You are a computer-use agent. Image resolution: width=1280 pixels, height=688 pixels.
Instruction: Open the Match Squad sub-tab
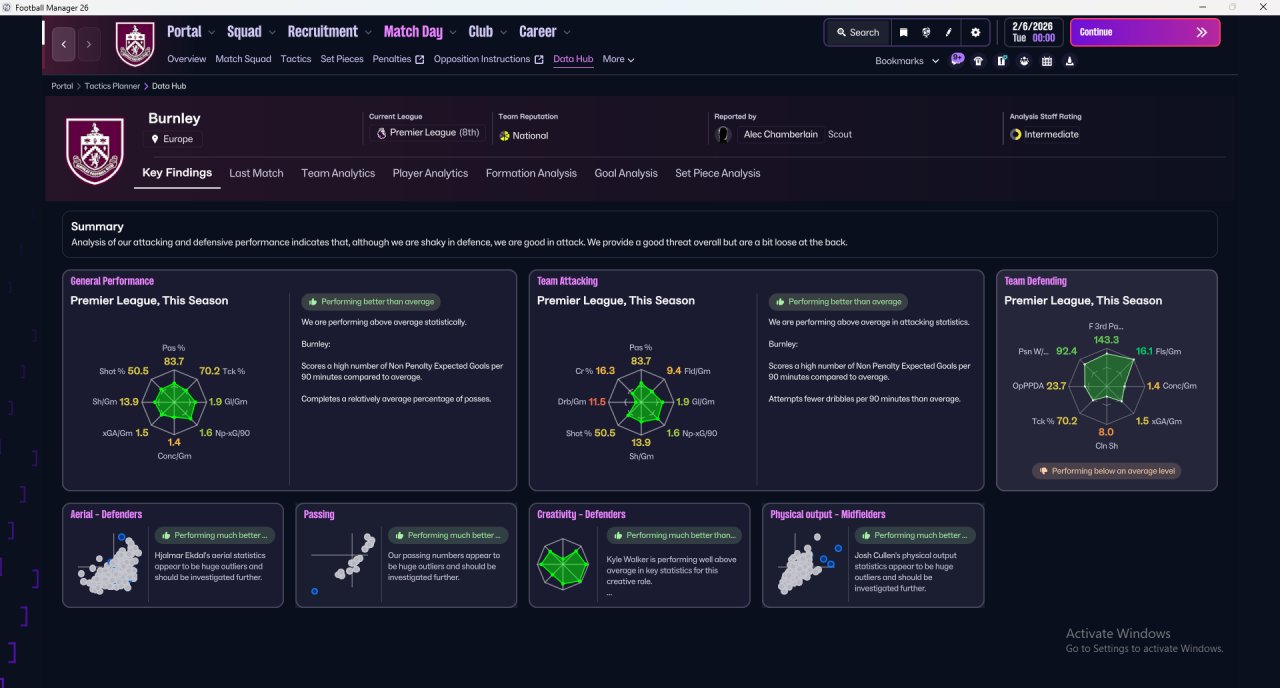pyautogui.click(x=243, y=59)
